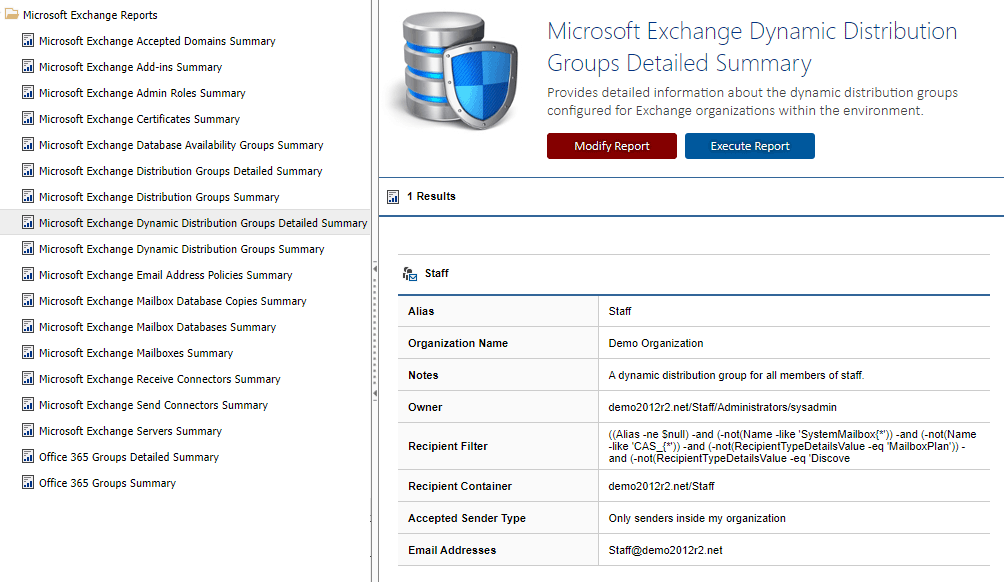Click Only senders inside my organization value
The height and width of the screenshot is (582, 1004).
[697, 519]
